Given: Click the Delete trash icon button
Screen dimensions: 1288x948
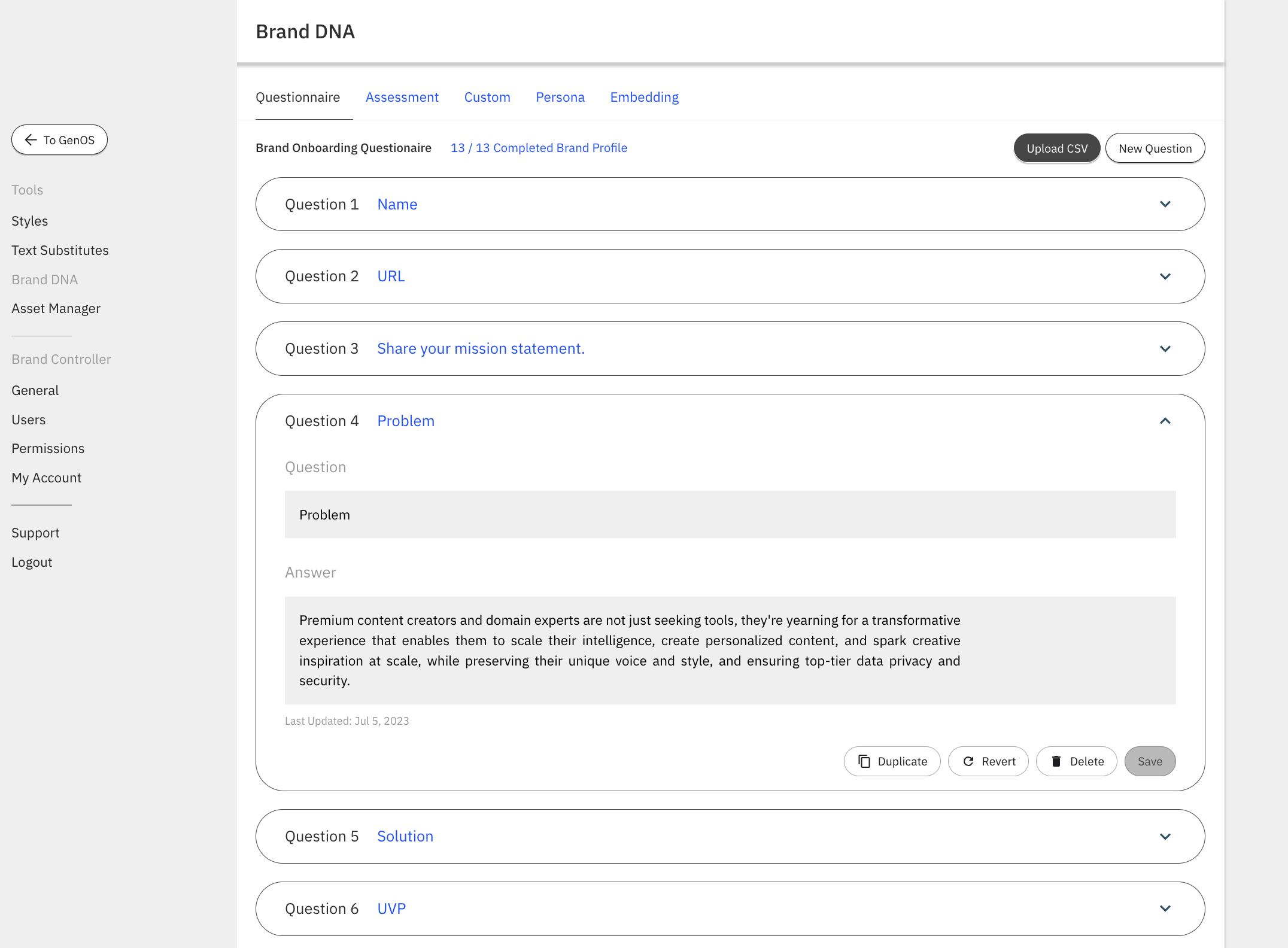Looking at the screenshot, I should point(1076,761).
